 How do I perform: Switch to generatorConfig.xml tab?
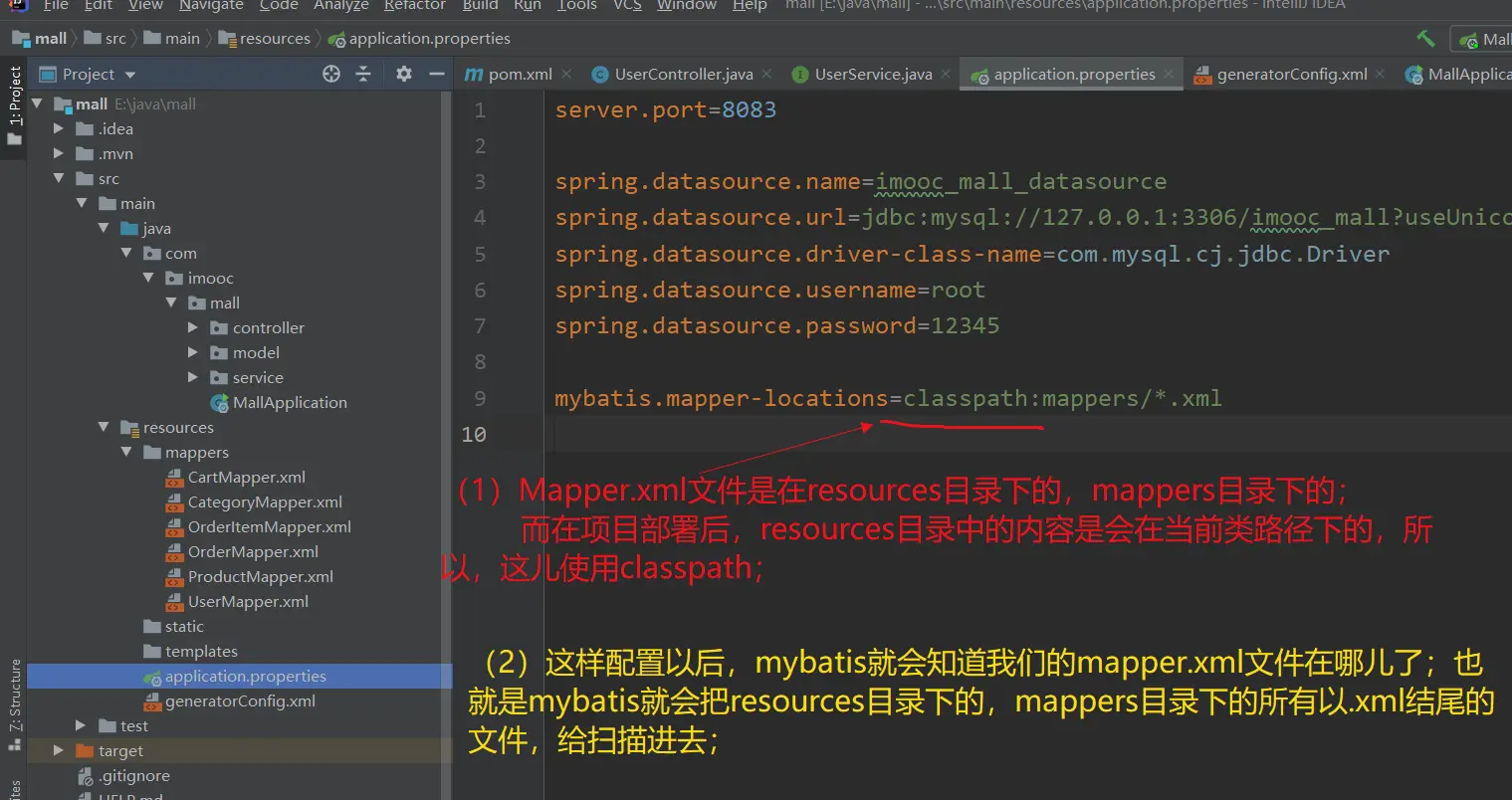(x=1291, y=75)
